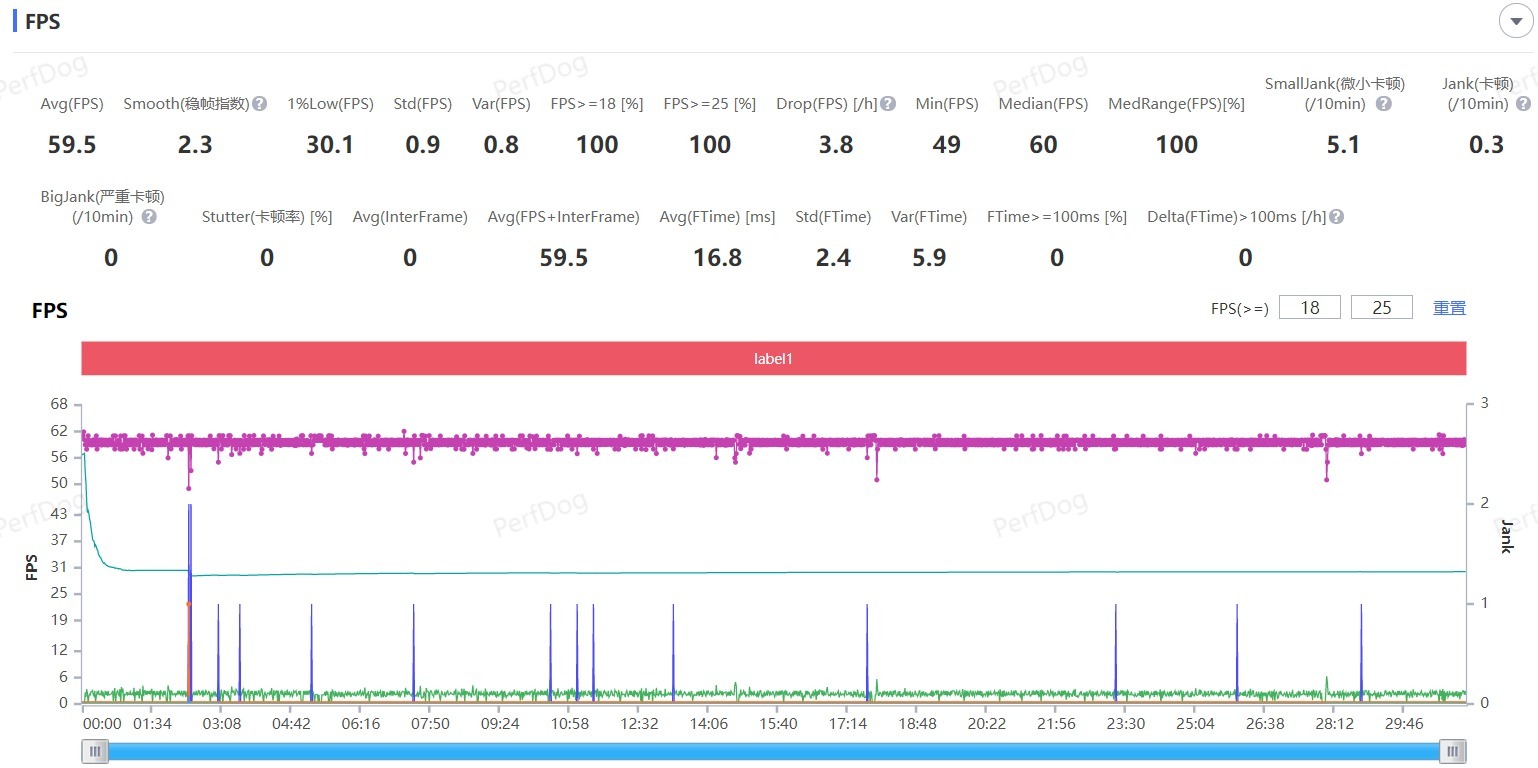Click the FPS threshold field showing 18

pyautogui.click(x=1309, y=308)
